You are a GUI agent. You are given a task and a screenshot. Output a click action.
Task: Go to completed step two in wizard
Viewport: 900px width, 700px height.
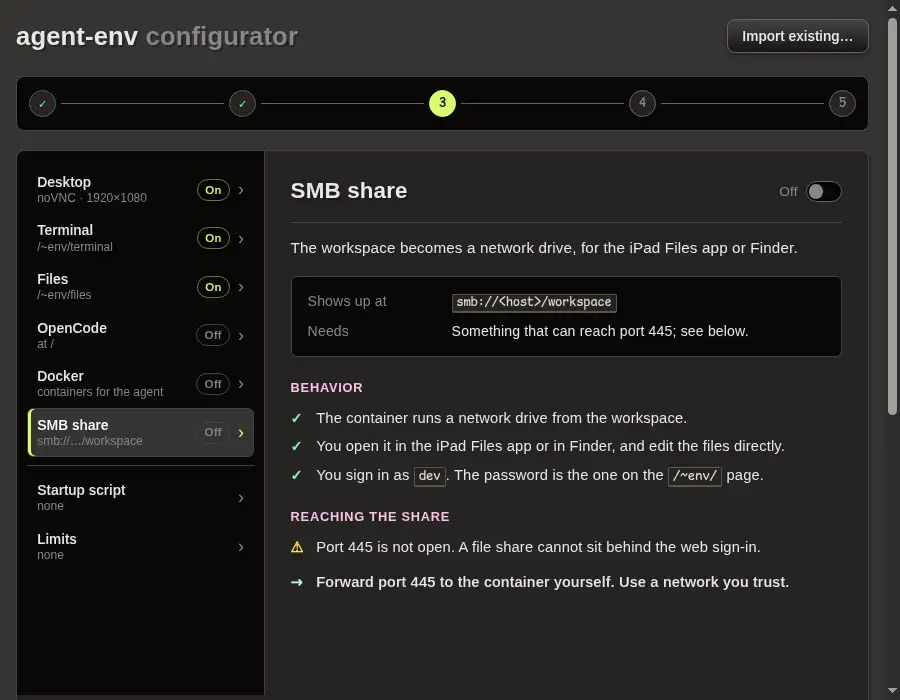242,104
